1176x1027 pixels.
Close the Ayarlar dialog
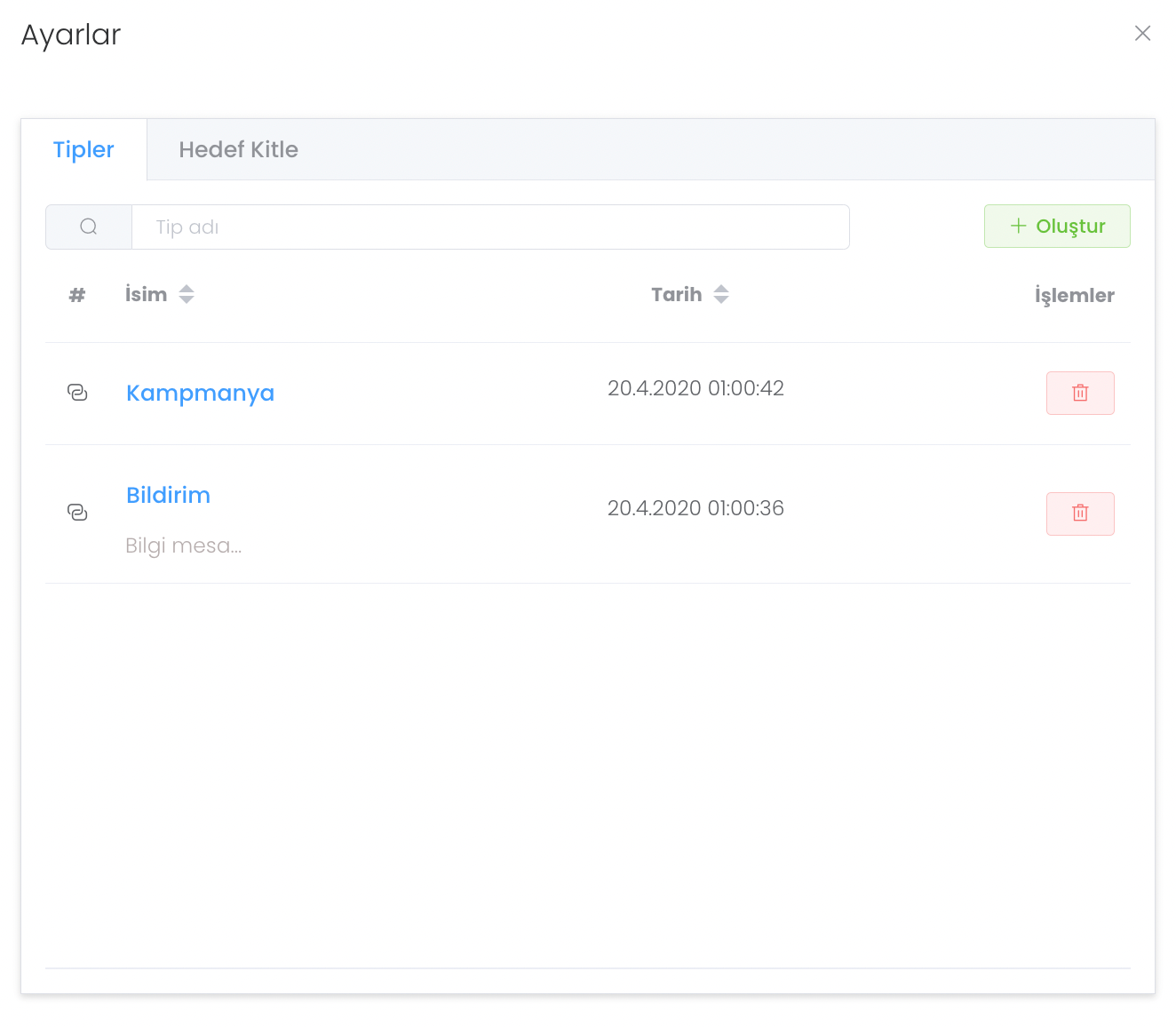coord(1142,34)
